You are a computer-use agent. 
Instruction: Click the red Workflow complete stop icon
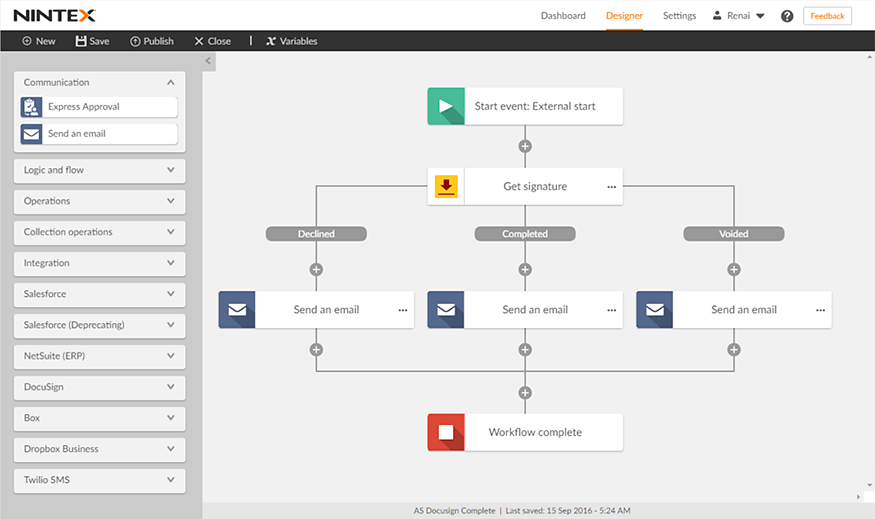point(446,433)
